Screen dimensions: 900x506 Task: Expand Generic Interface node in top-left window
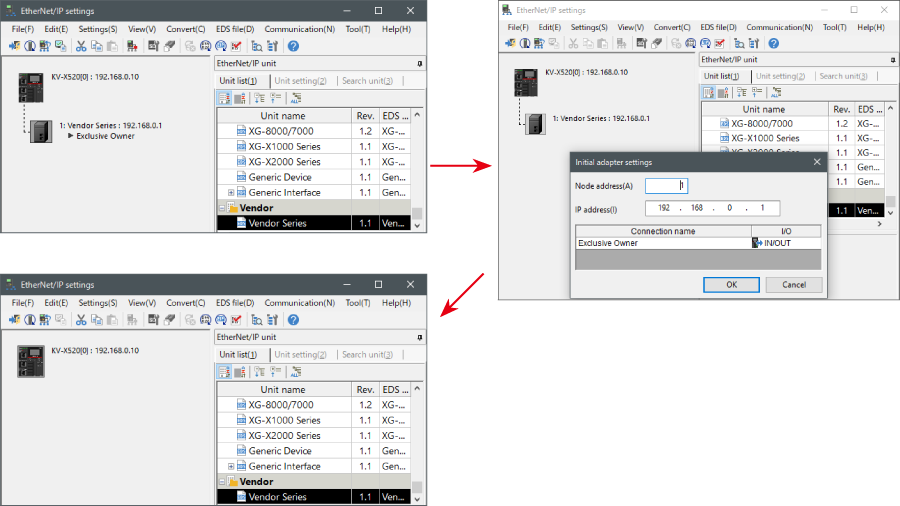coord(231,193)
